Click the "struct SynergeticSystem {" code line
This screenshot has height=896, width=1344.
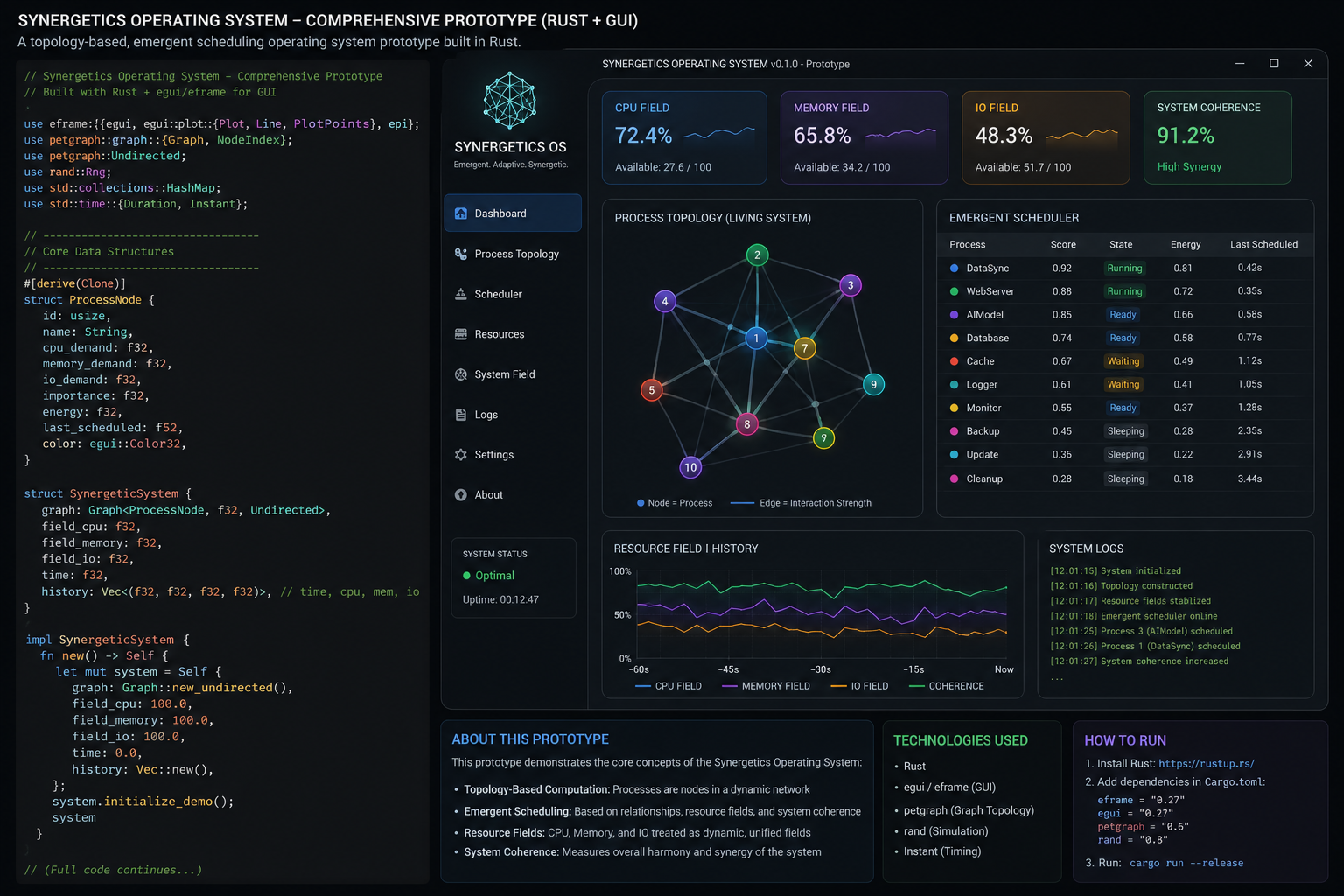[x=108, y=493]
